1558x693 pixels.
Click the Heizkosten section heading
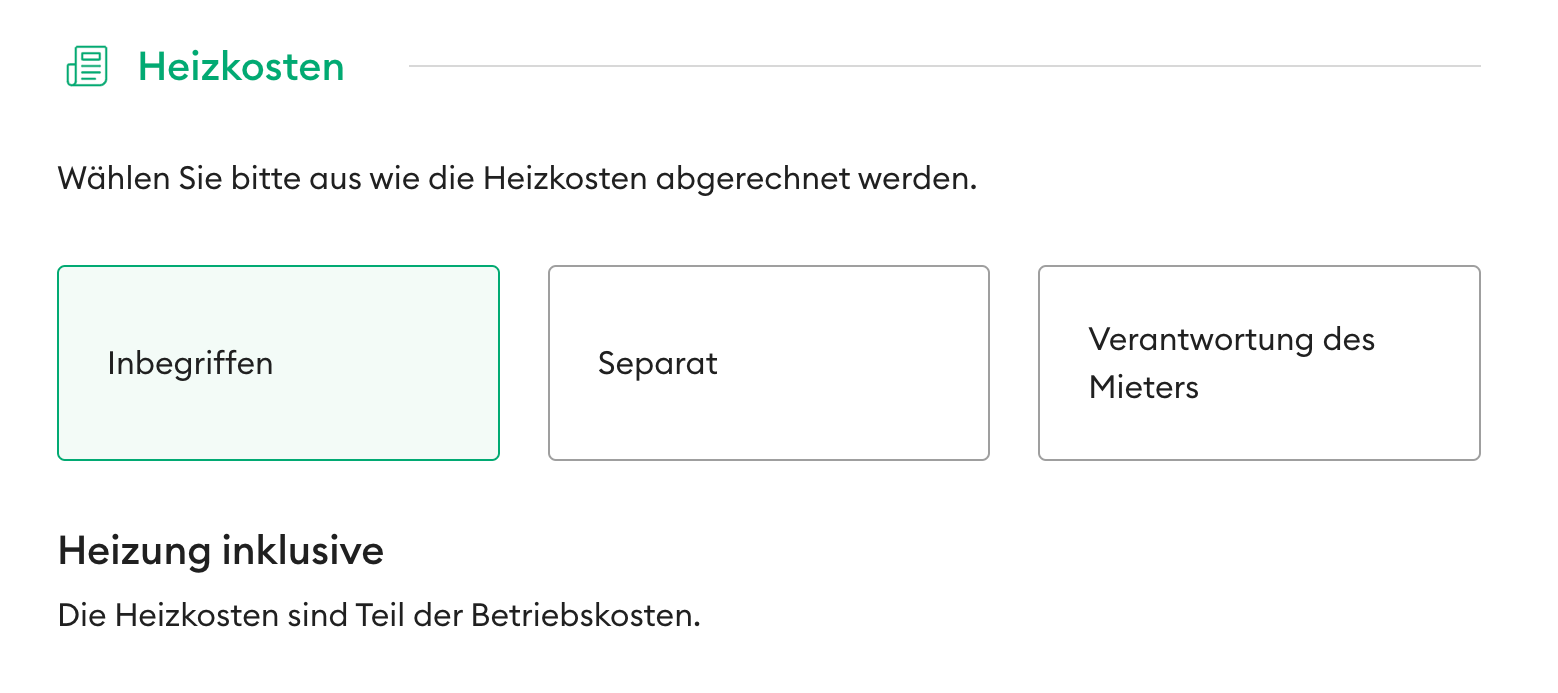point(241,67)
